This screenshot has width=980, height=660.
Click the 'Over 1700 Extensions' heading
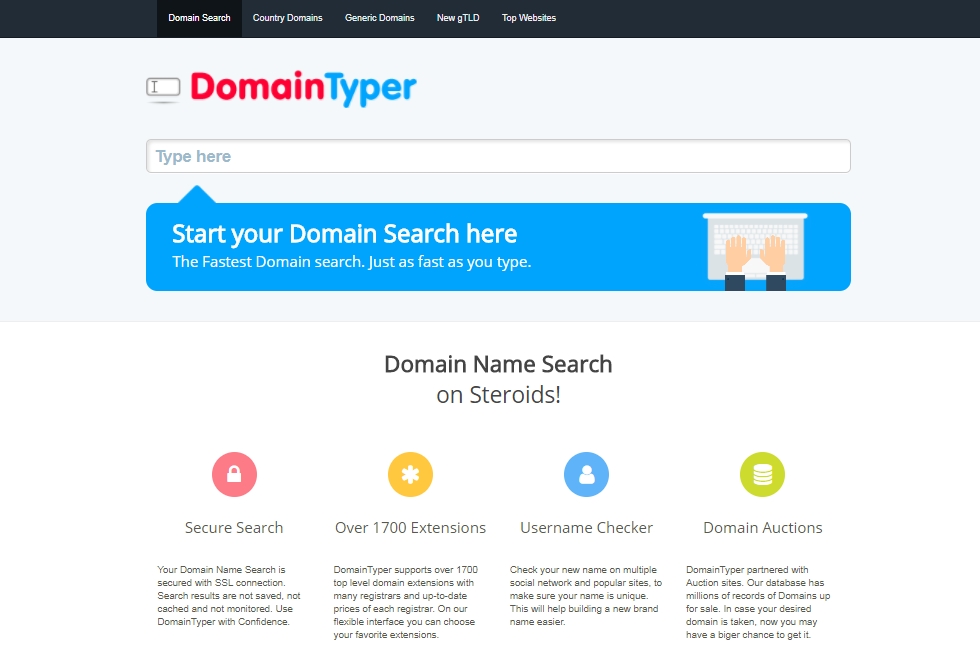pyautogui.click(x=410, y=528)
